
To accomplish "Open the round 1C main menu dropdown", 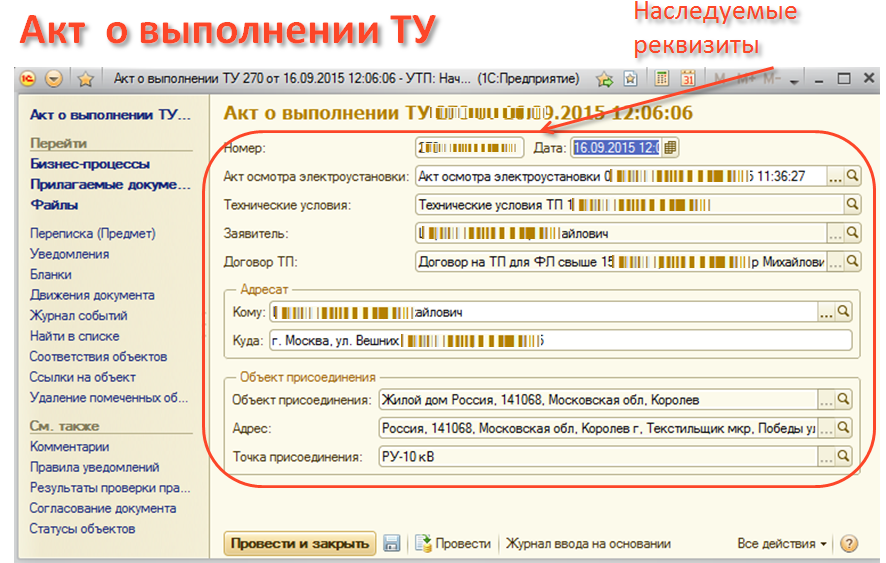I will [54, 79].
